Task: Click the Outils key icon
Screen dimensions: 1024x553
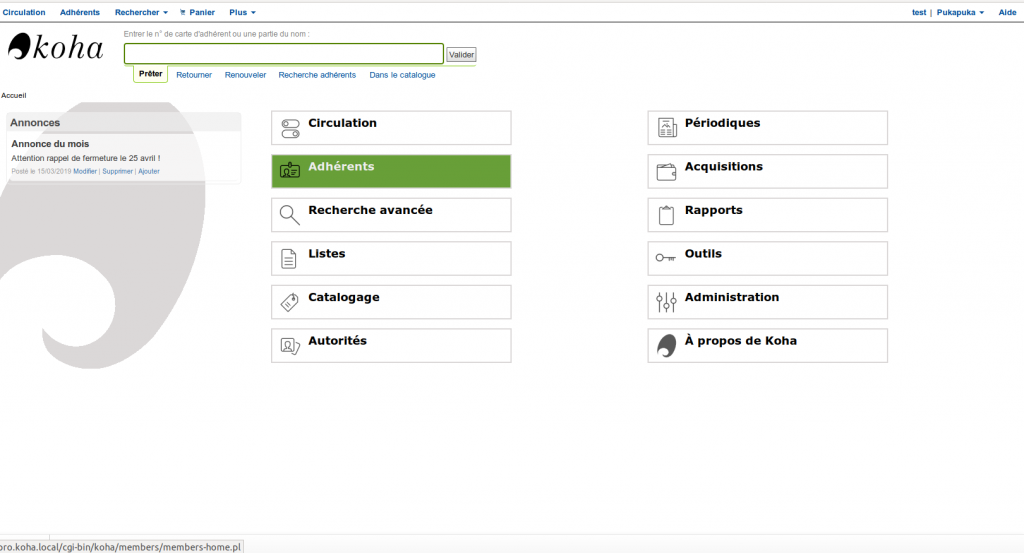Action: click(666, 258)
